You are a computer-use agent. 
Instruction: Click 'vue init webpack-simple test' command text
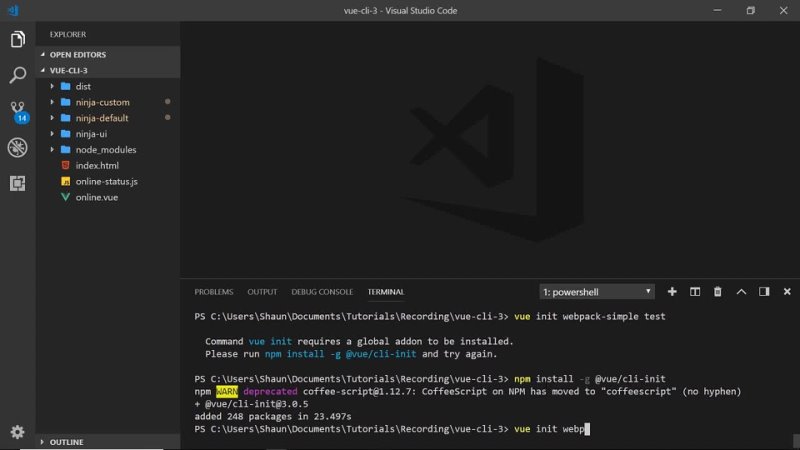point(590,316)
